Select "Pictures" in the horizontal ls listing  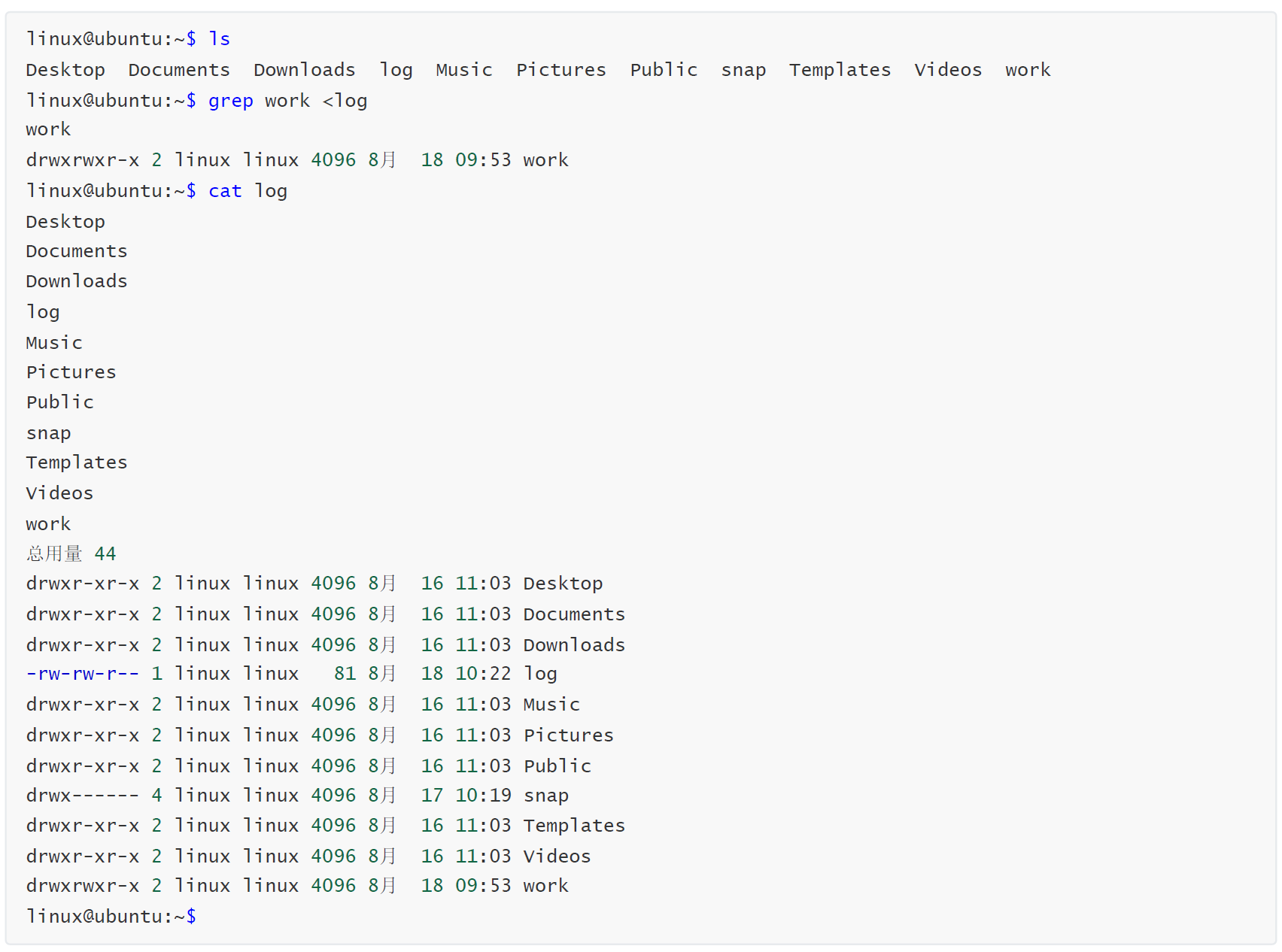[x=561, y=70]
